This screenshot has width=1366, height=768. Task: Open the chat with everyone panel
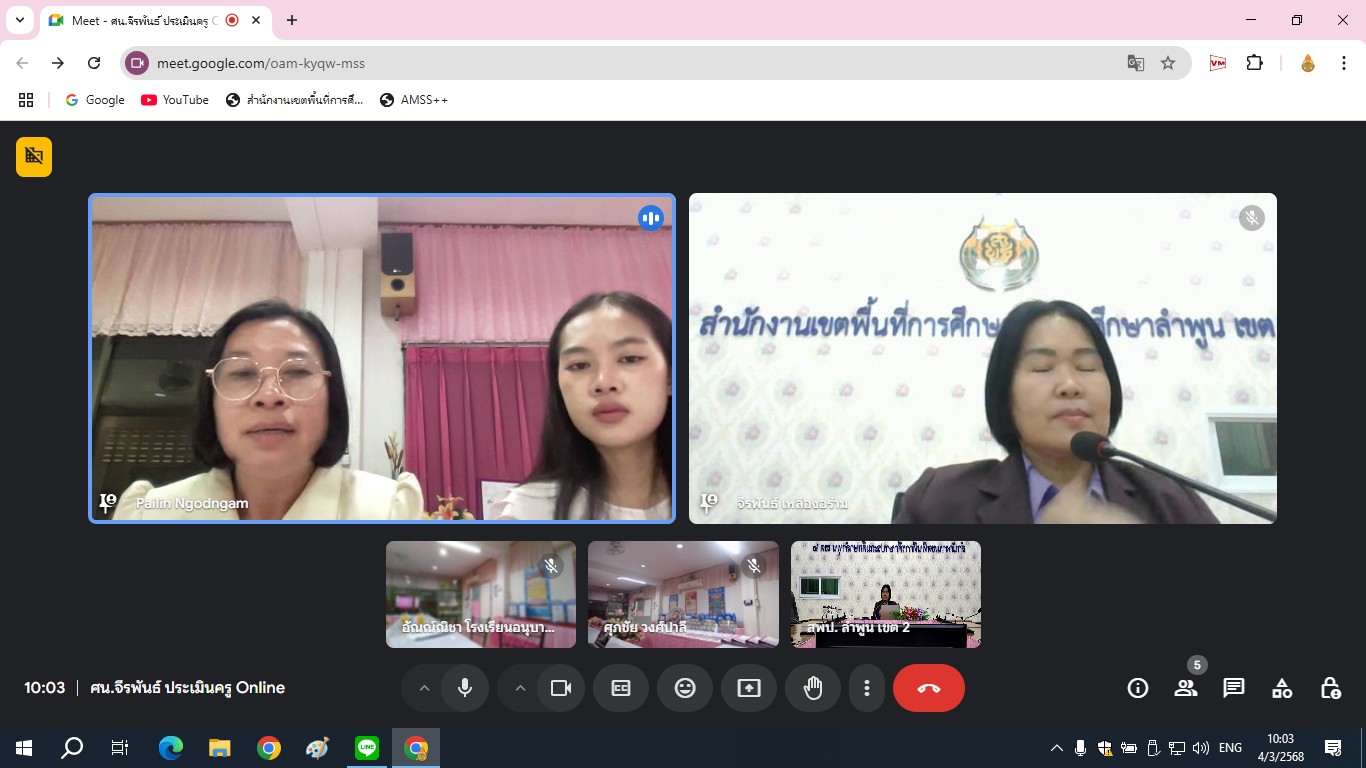click(1234, 688)
